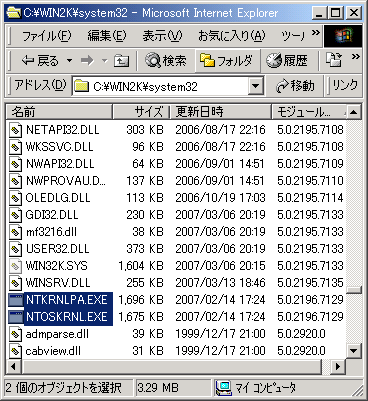Click the Up one folder icon

point(121,61)
